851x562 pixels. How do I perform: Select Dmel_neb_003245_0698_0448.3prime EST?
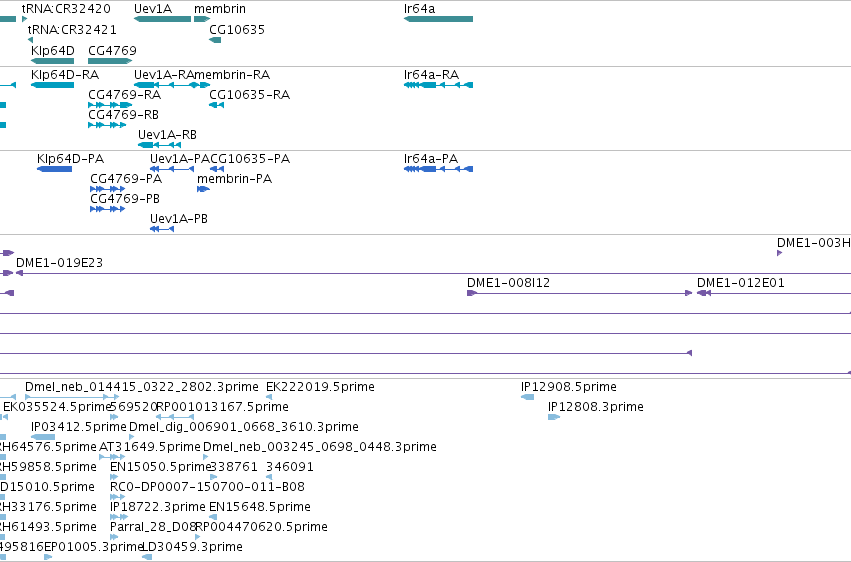pyautogui.click(x=205, y=457)
